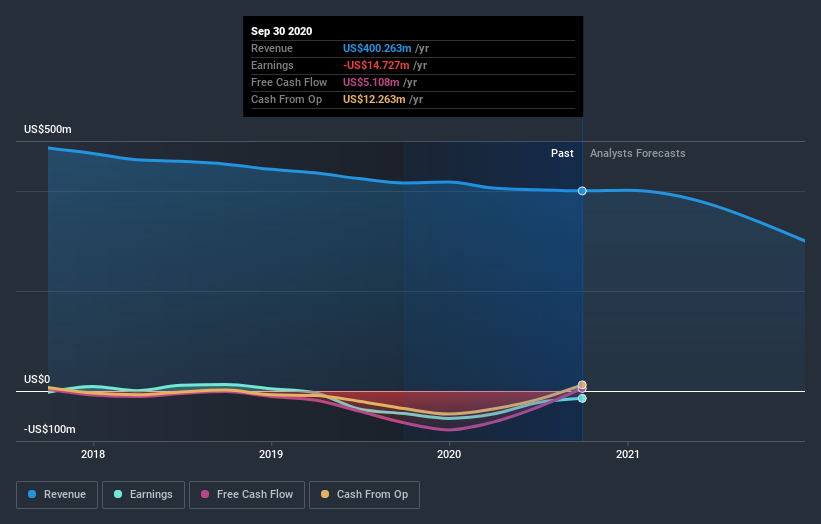Toggle the Earnings series legend button
This screenshot has width=821, height=524.
(143, 495)
